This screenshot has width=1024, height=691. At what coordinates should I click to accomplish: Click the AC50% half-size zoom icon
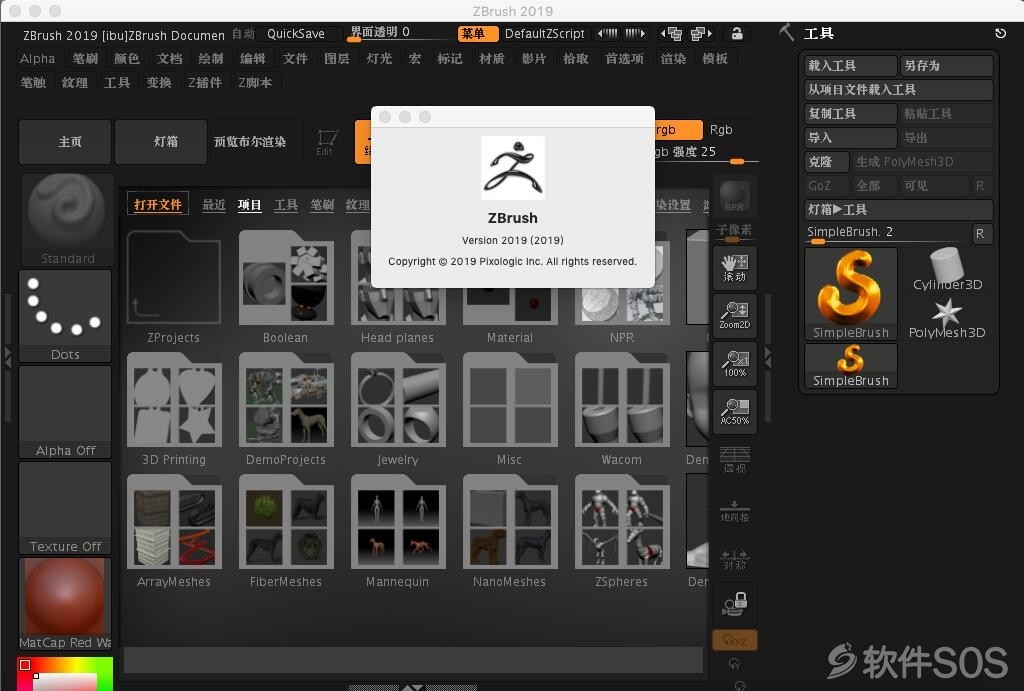(735, 411)
